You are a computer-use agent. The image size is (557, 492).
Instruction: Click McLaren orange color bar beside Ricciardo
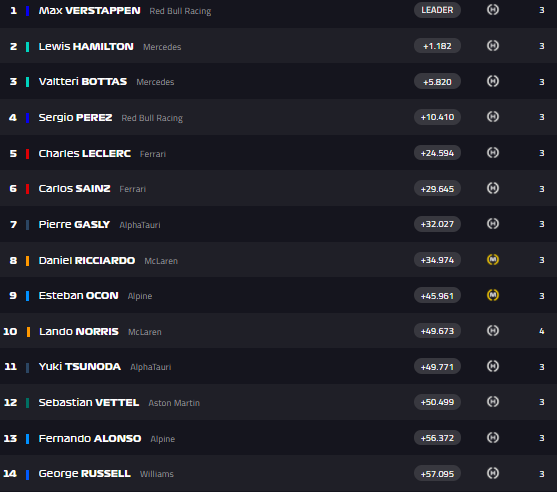coord(27,261)
